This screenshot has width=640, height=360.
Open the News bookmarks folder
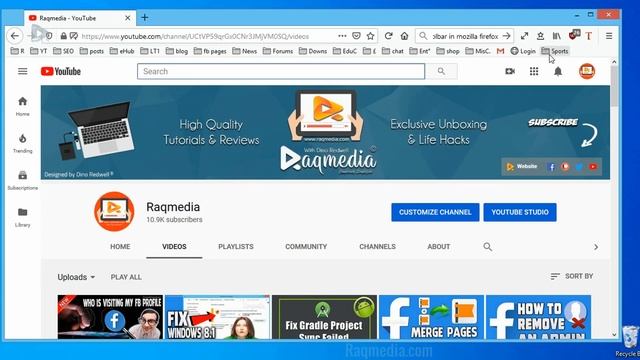(x=244, y=51)
